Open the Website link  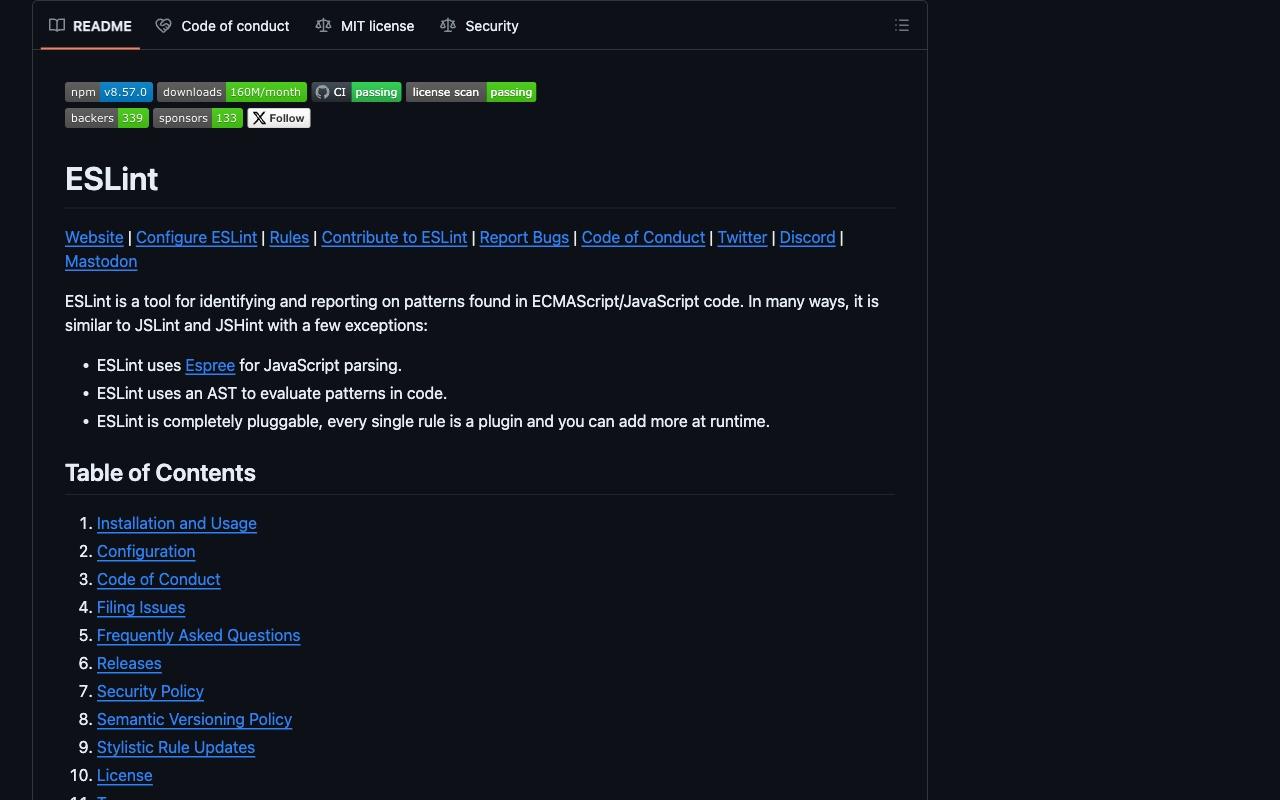click(x=94, y=237)
